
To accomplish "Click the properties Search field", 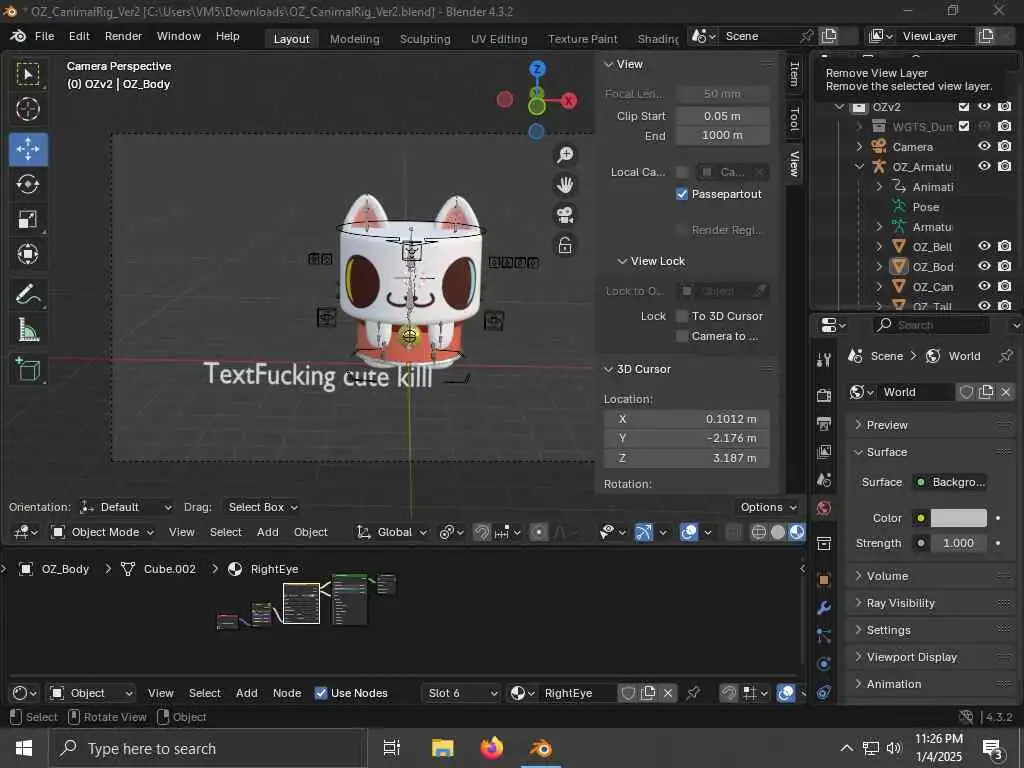I will (933, 325).
